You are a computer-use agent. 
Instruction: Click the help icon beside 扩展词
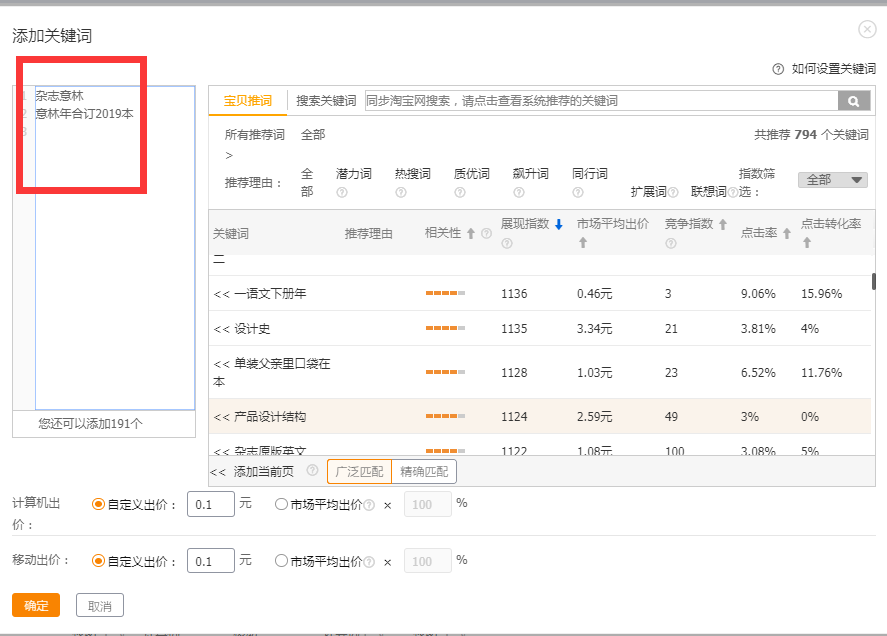point(671,190)
